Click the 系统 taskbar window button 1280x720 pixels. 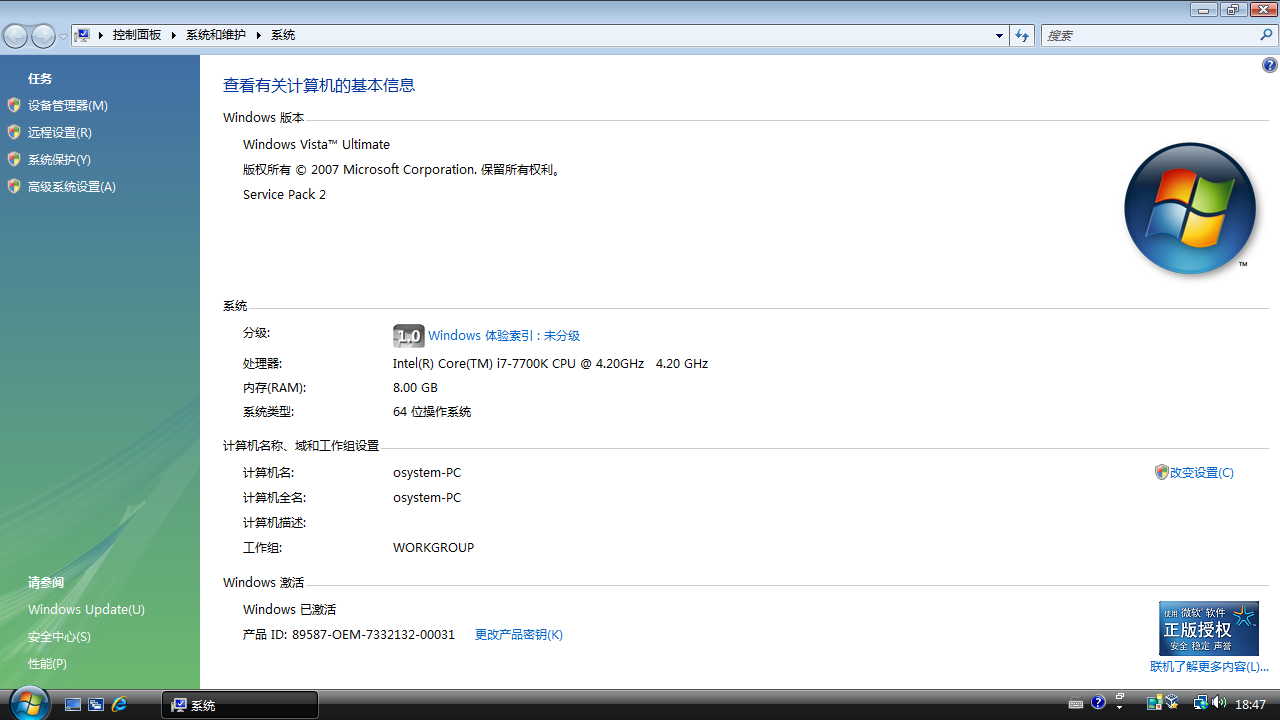[x=240, y=705]
